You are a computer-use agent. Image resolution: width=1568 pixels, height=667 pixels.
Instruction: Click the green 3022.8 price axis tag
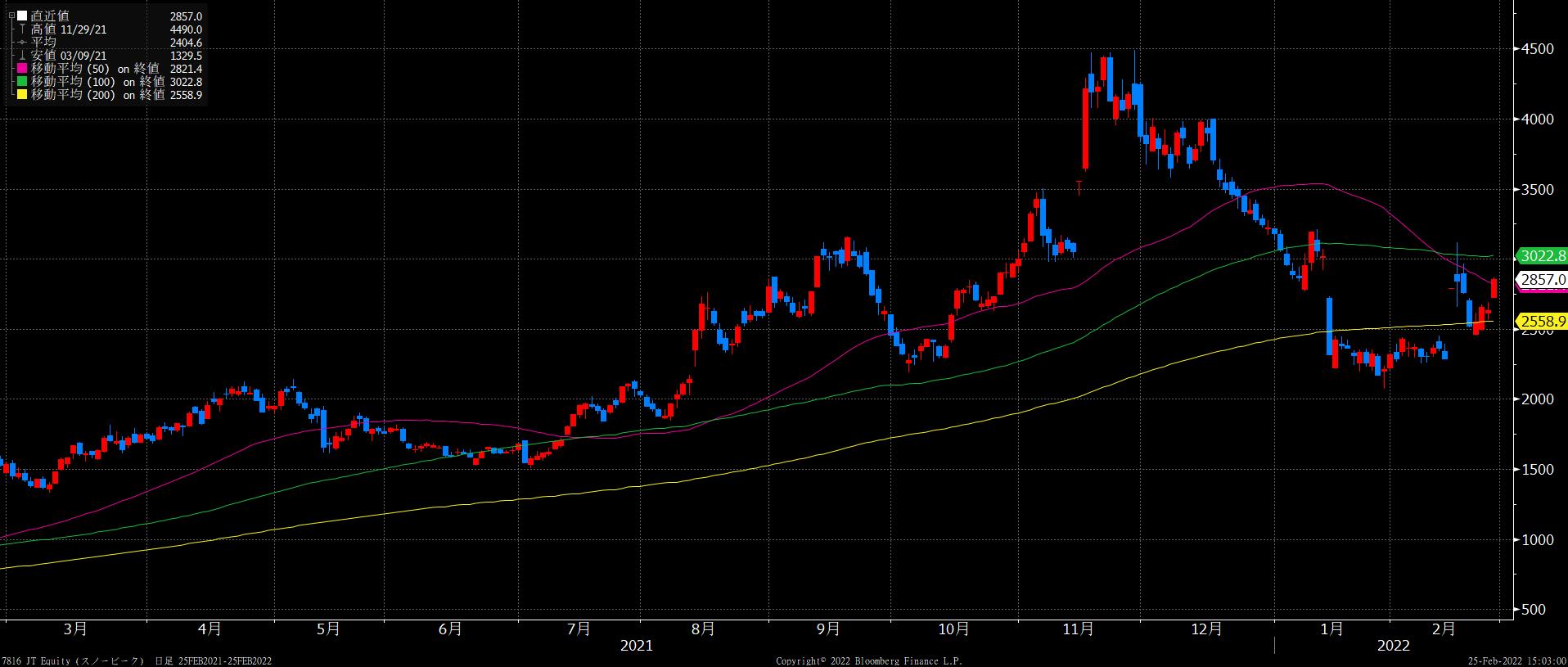click(x=1543, y=256)
